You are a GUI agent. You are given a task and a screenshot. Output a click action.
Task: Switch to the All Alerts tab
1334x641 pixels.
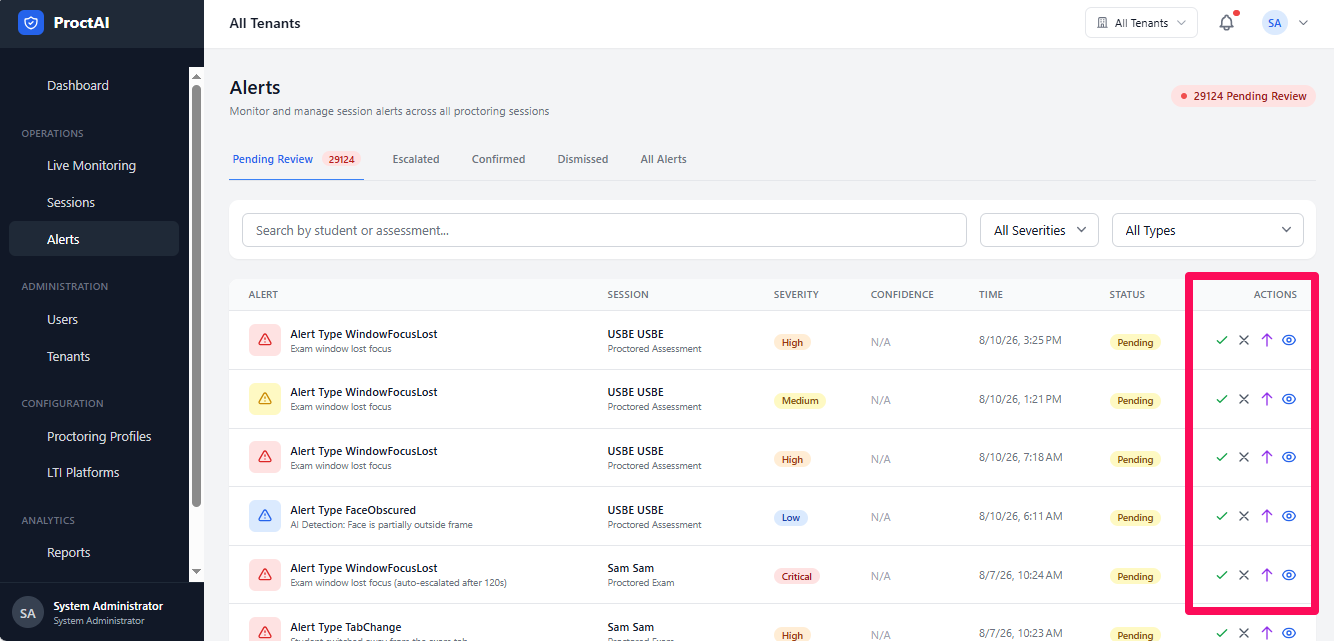point(664,159)
